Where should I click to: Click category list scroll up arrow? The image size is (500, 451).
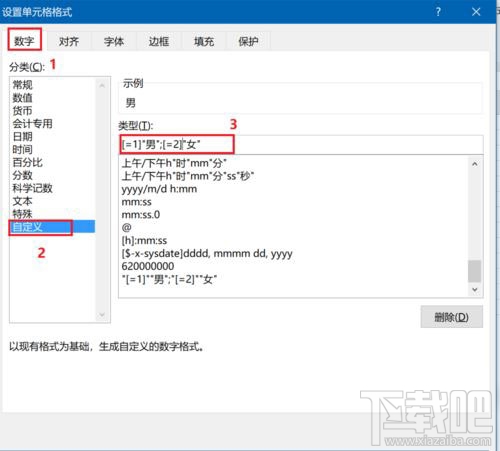click(x=102, y=86)
